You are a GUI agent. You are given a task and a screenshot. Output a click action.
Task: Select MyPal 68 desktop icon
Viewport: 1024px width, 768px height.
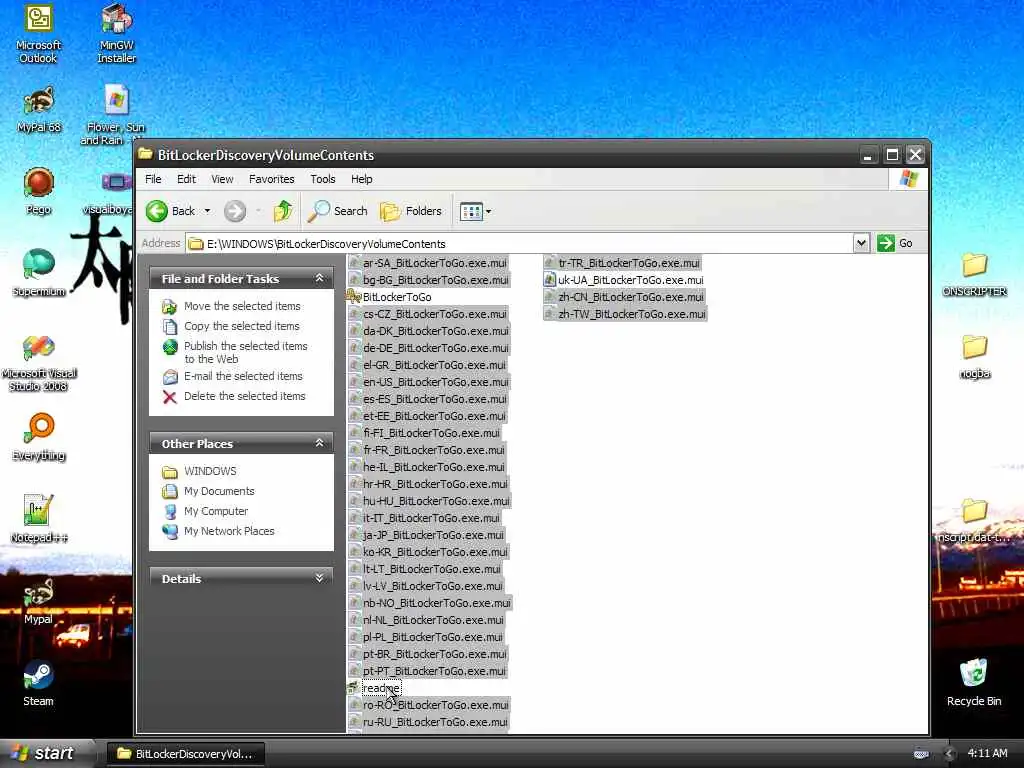(x=39, y=110)
